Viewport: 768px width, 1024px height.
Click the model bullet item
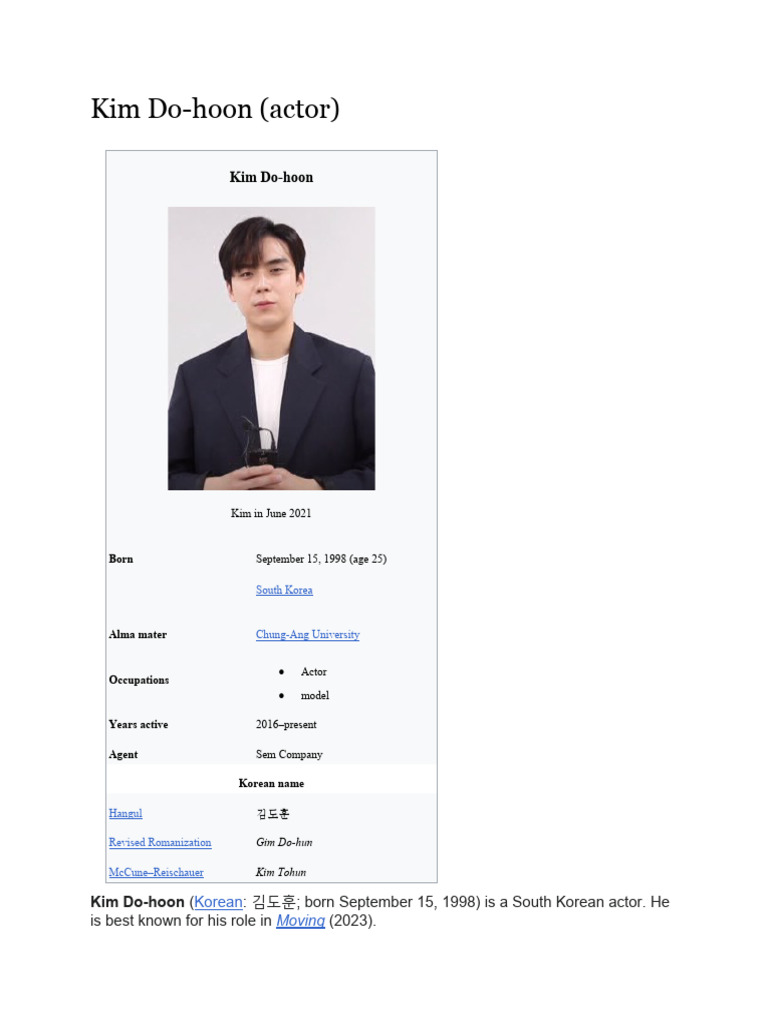(x=315, y=696)
